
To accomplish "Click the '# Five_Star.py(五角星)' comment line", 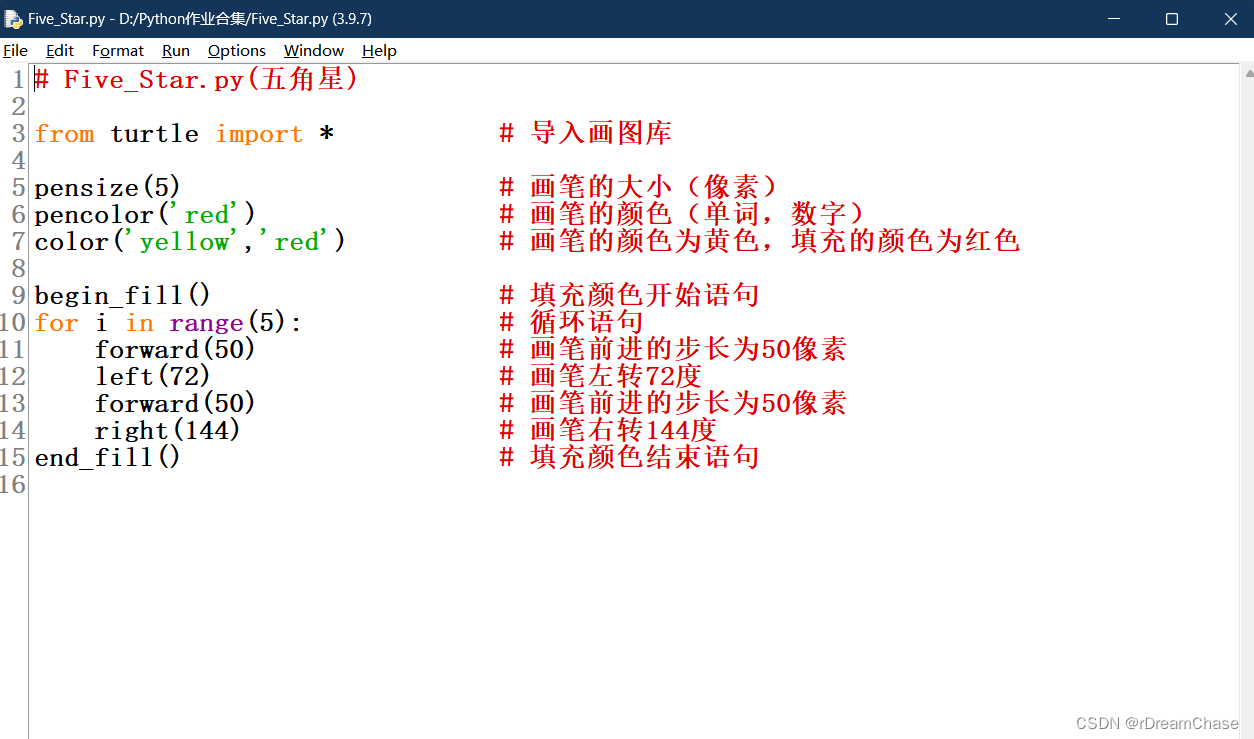I will 196,80.
